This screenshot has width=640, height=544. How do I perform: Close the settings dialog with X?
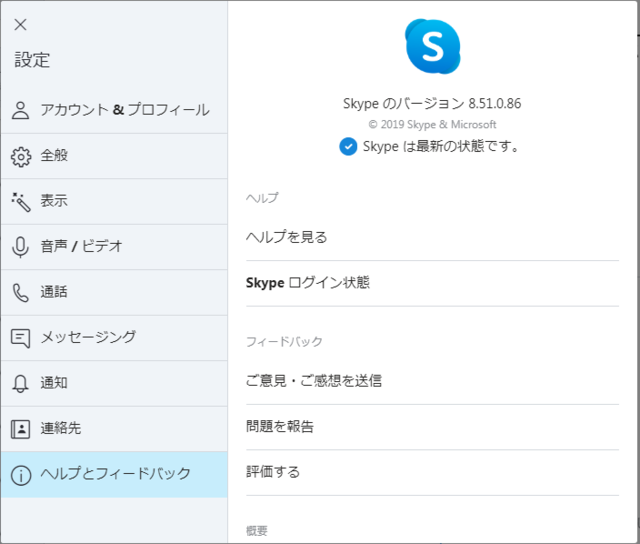(20, 24)
